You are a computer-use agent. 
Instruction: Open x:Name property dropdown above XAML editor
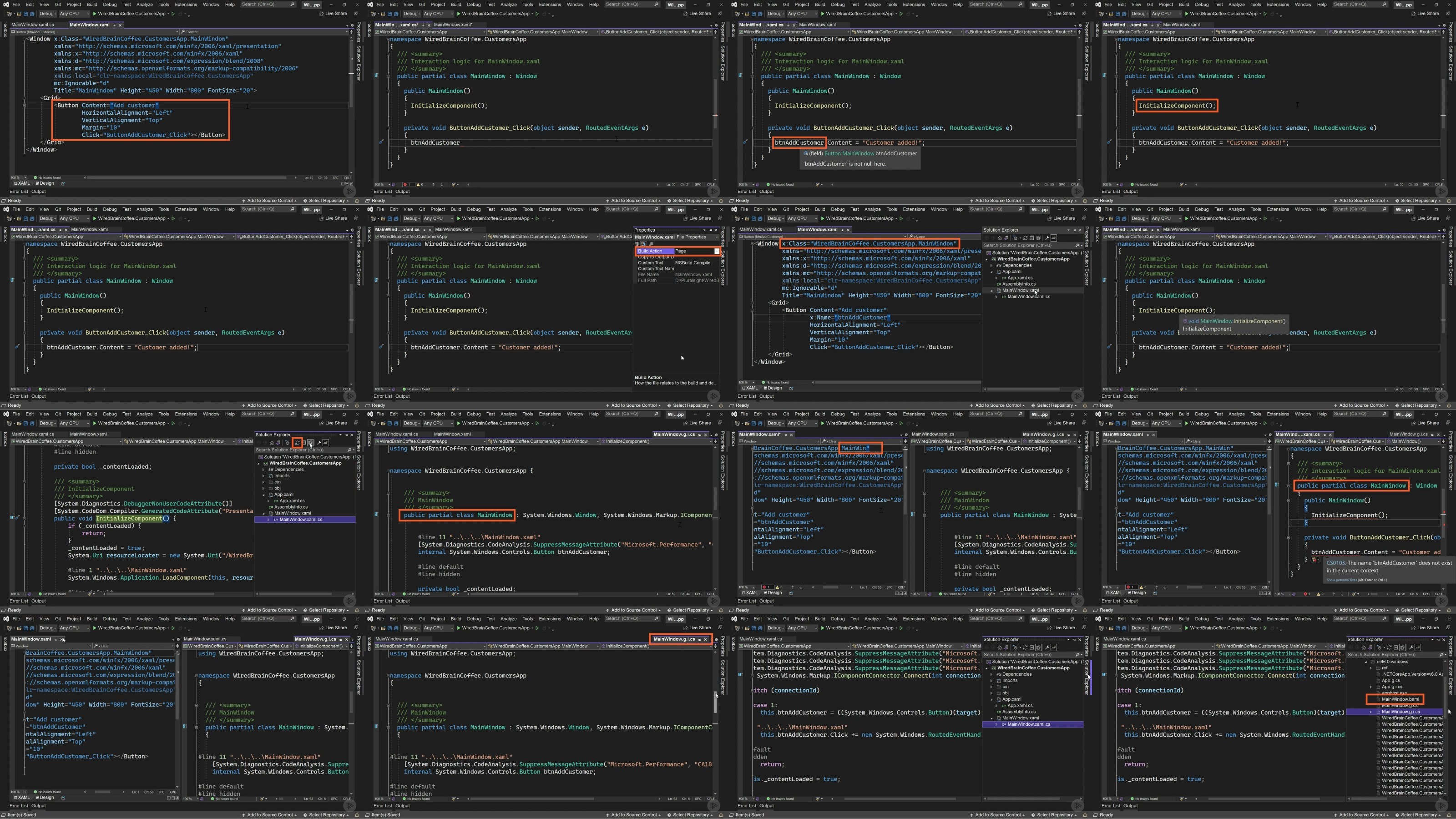tap(945, 237)
